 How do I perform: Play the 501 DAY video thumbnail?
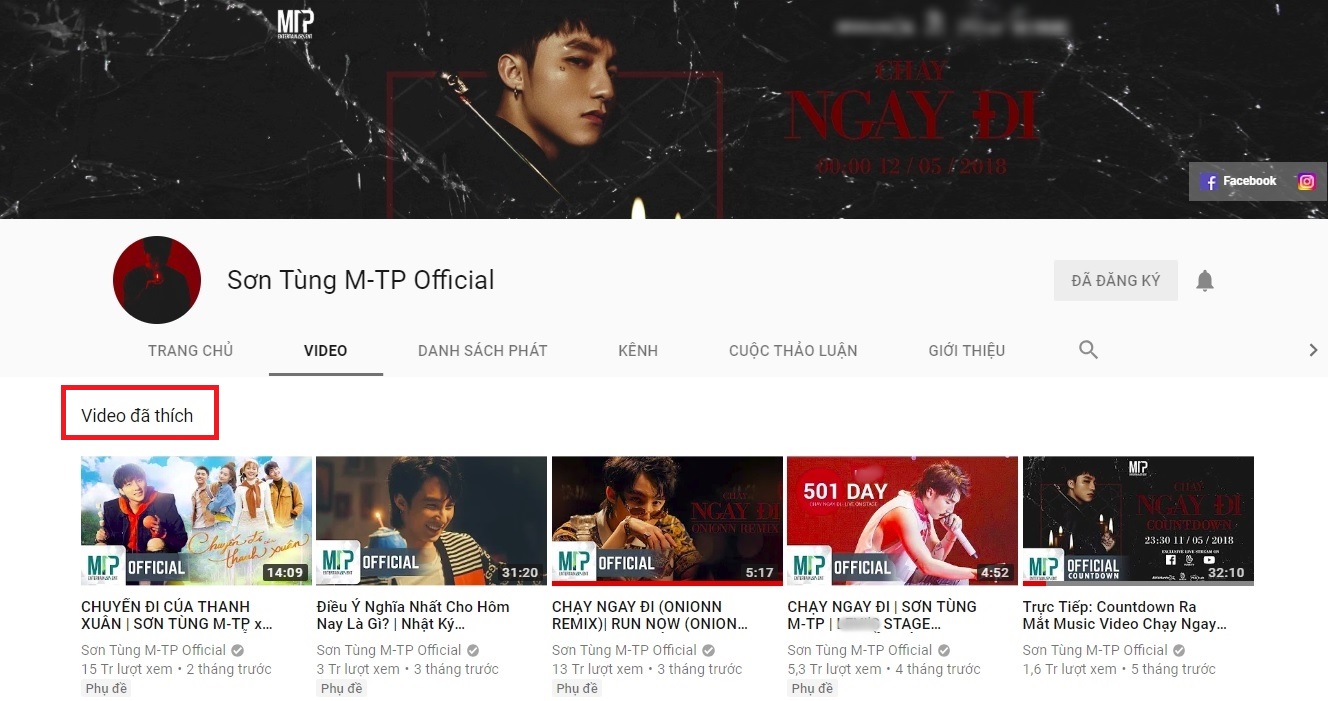click(x=902, y=521)
